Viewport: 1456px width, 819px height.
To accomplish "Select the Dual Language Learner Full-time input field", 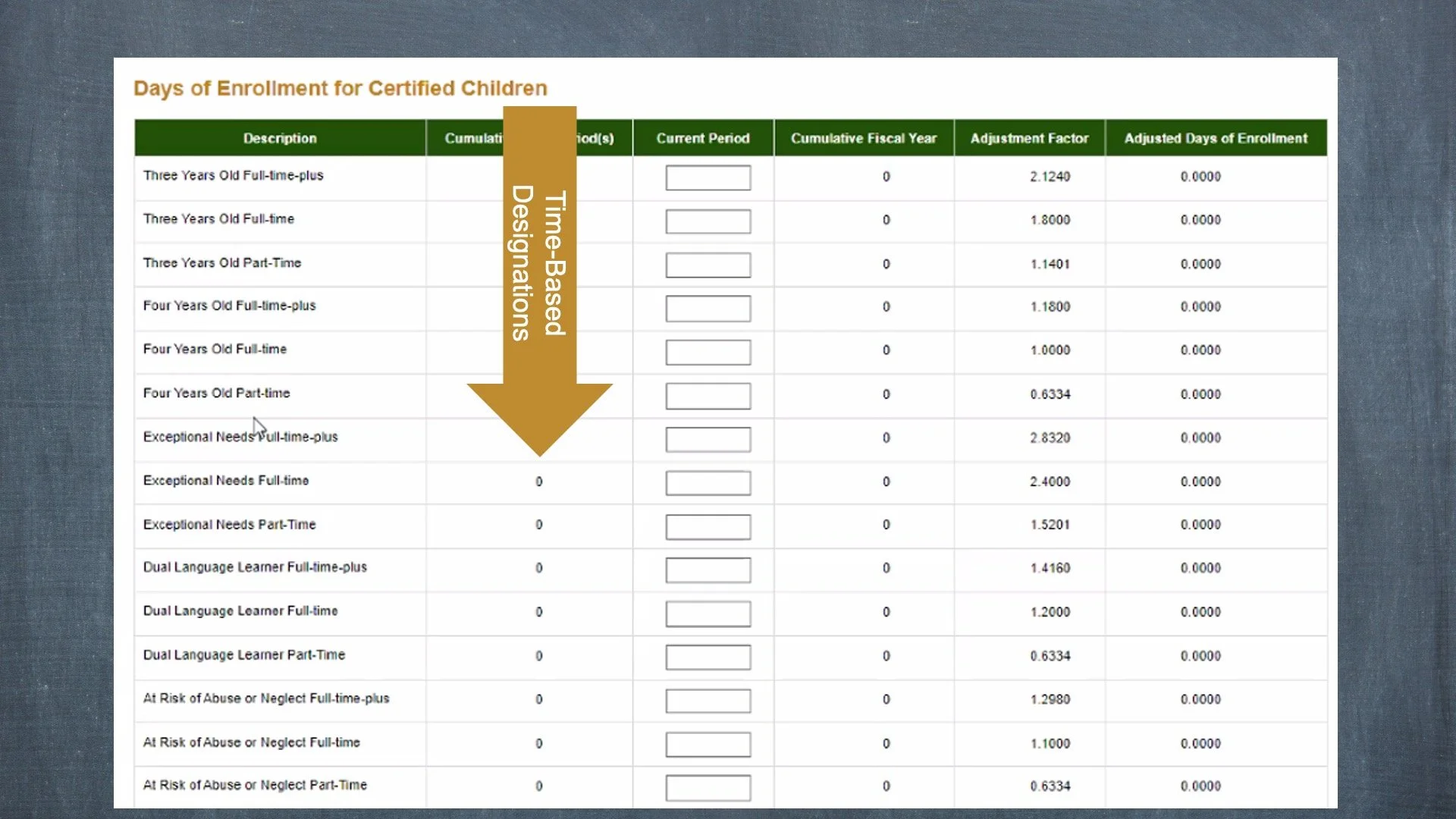I will (707, 613).
